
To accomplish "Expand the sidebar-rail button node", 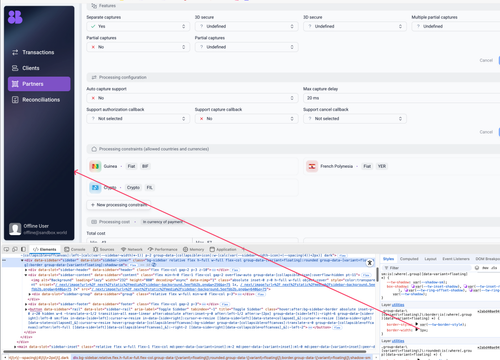I will point(27,309).
